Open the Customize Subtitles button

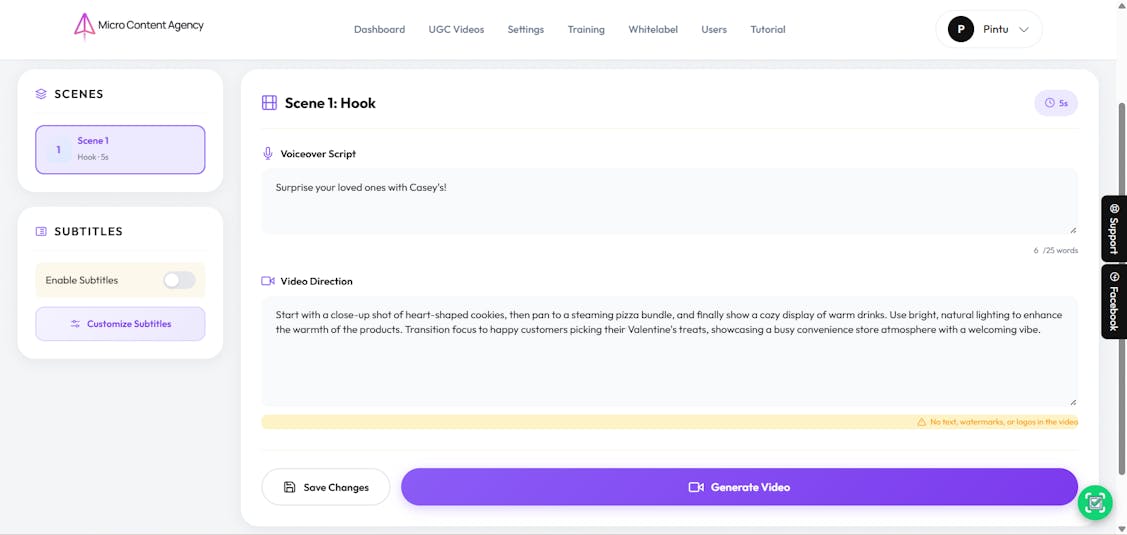point(120,324)
